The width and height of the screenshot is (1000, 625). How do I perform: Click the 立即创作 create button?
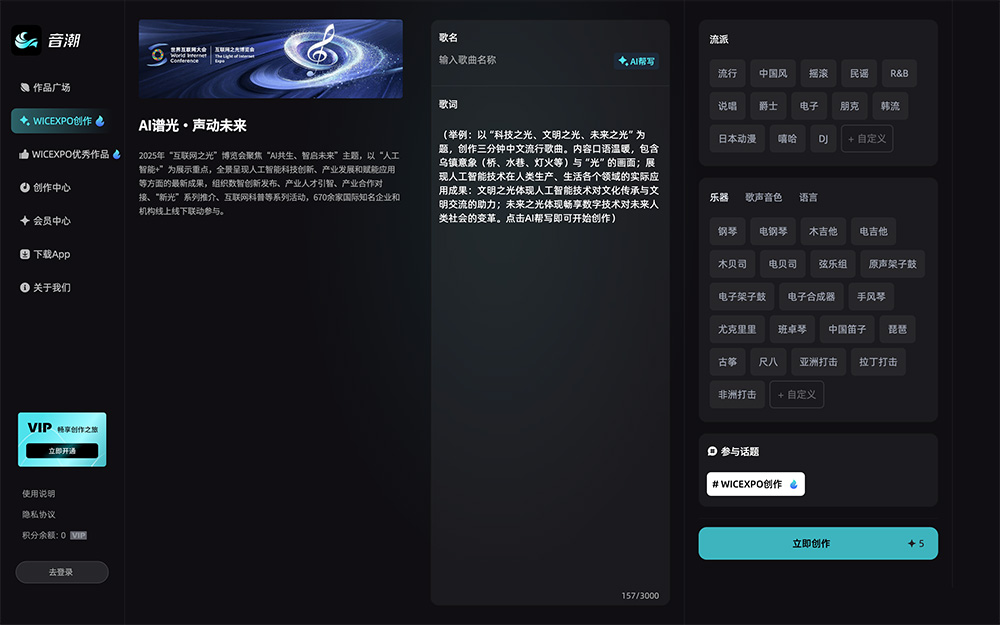[818, 543]
